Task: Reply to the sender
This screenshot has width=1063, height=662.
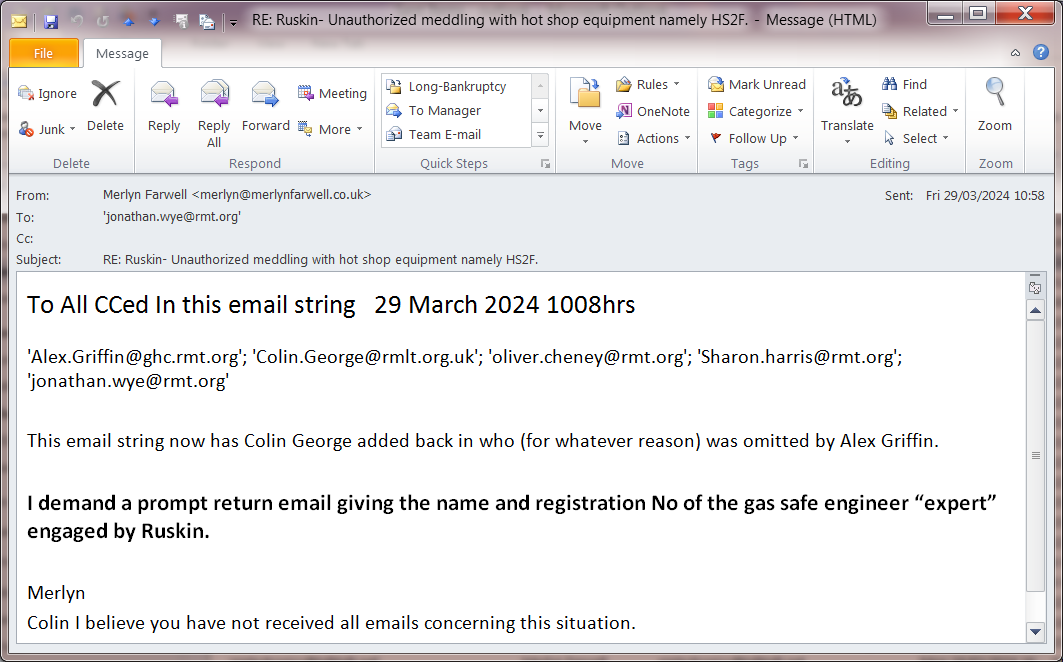Action: (x=164, y=107)
